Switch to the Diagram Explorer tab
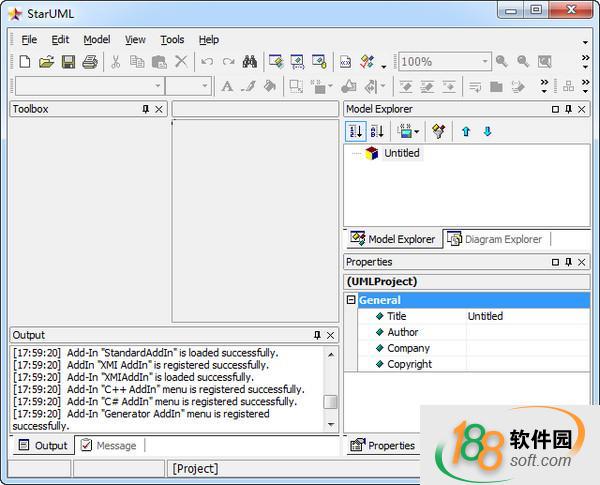 [x=496, y=239]
